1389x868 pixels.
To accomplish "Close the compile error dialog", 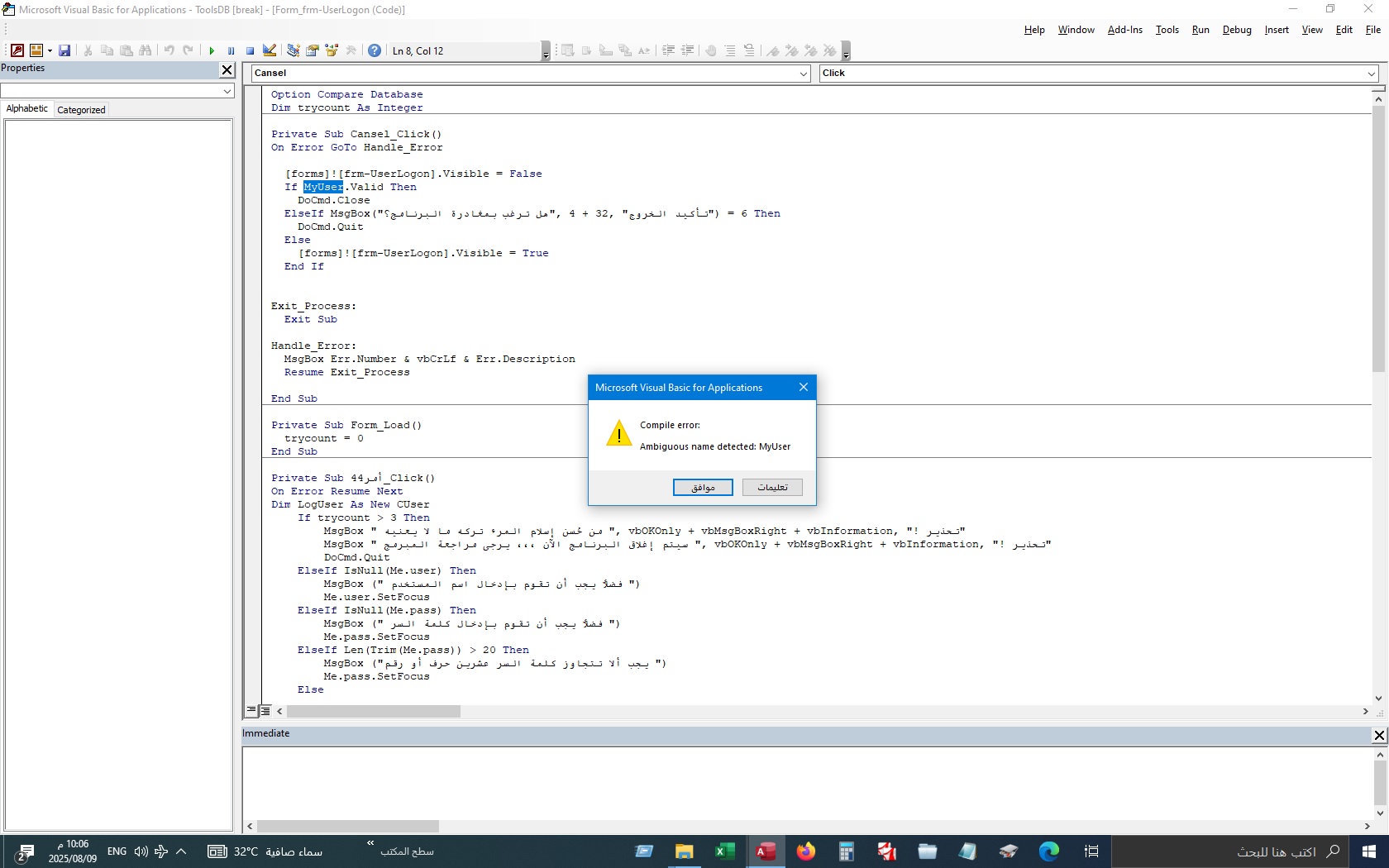I will pyautogui.click(x=803, y=387).
